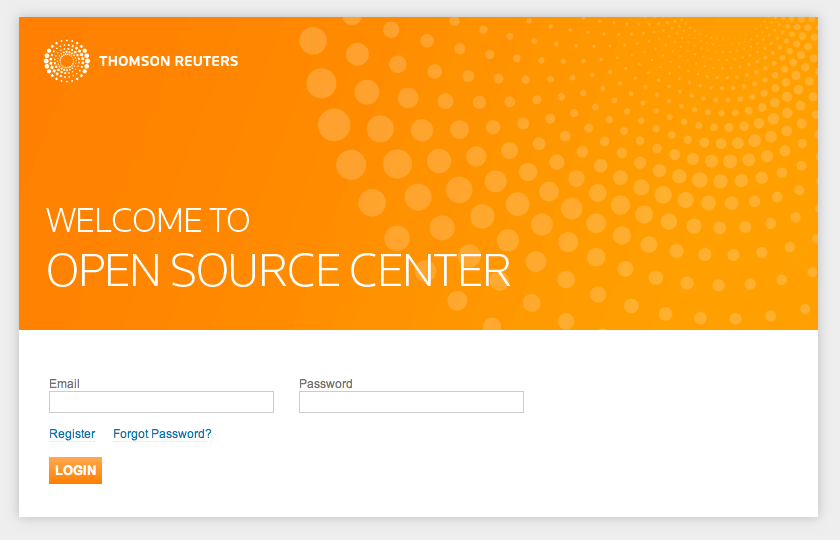
Task: Submit with the orange LOGIN button
Action: tap(76, 470)
